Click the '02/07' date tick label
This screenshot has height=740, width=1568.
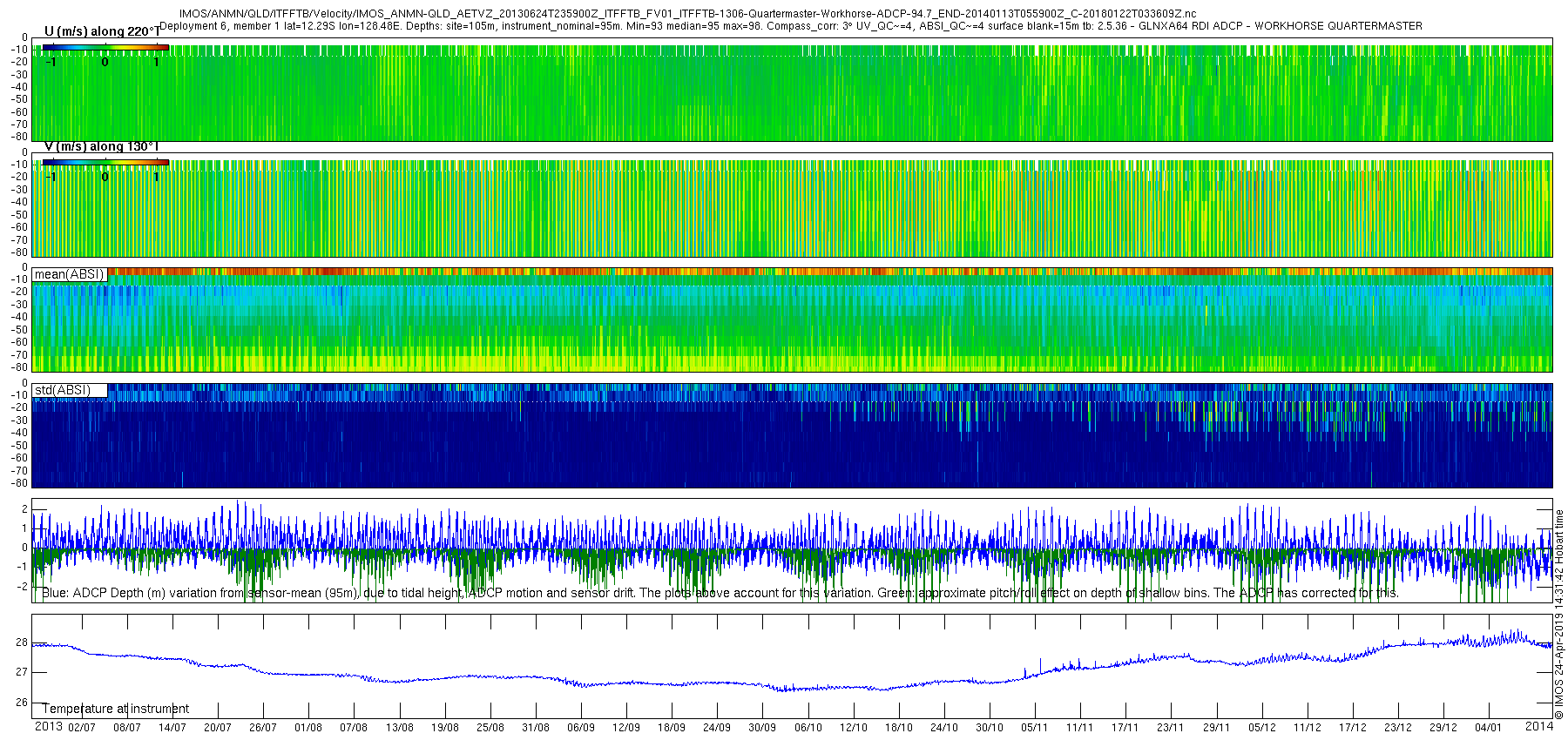[82, 728]
